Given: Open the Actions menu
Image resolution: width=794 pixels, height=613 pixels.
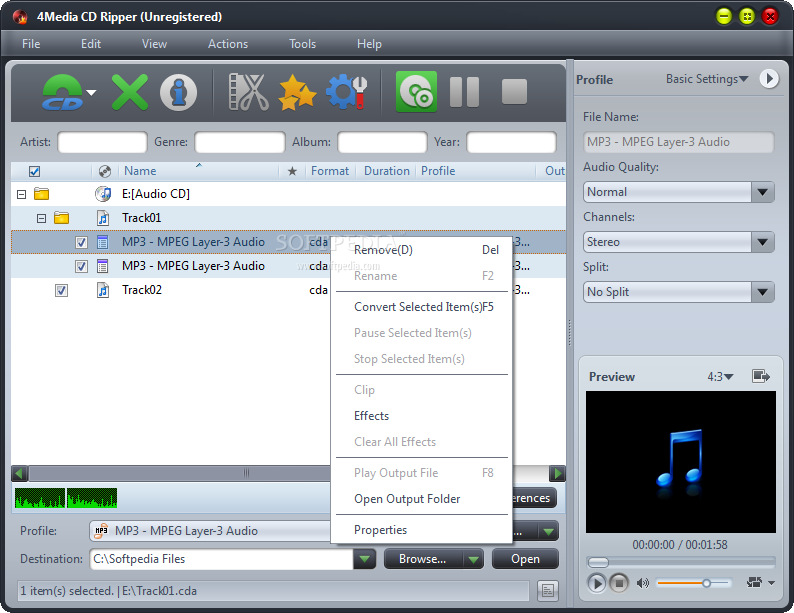Looking at the screenshot, I should tap(228, 44).
